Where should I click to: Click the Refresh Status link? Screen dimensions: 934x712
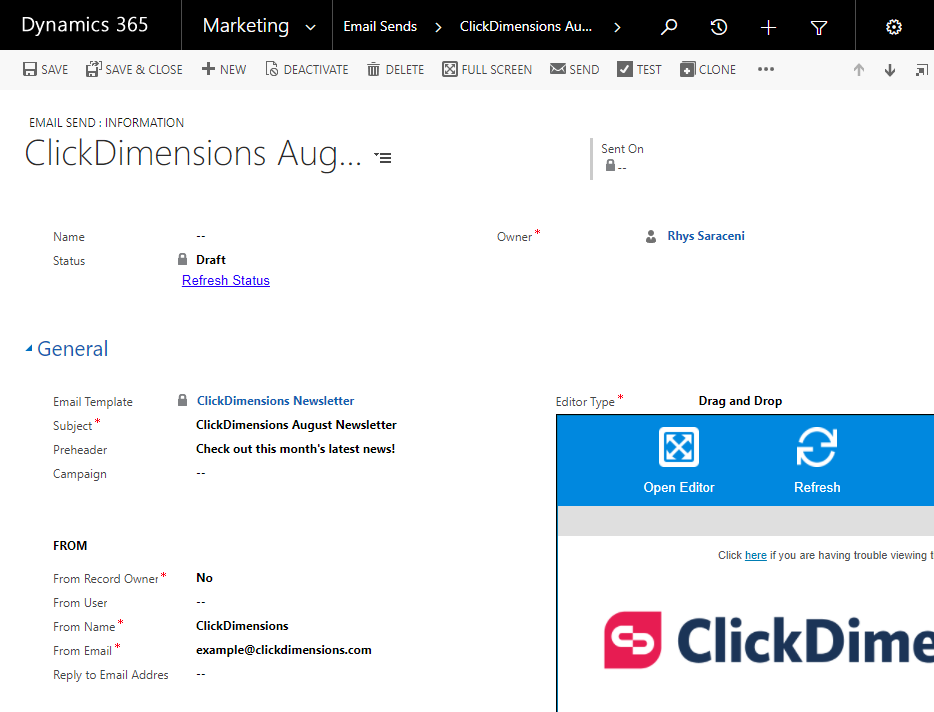click(x=226, y=281)
